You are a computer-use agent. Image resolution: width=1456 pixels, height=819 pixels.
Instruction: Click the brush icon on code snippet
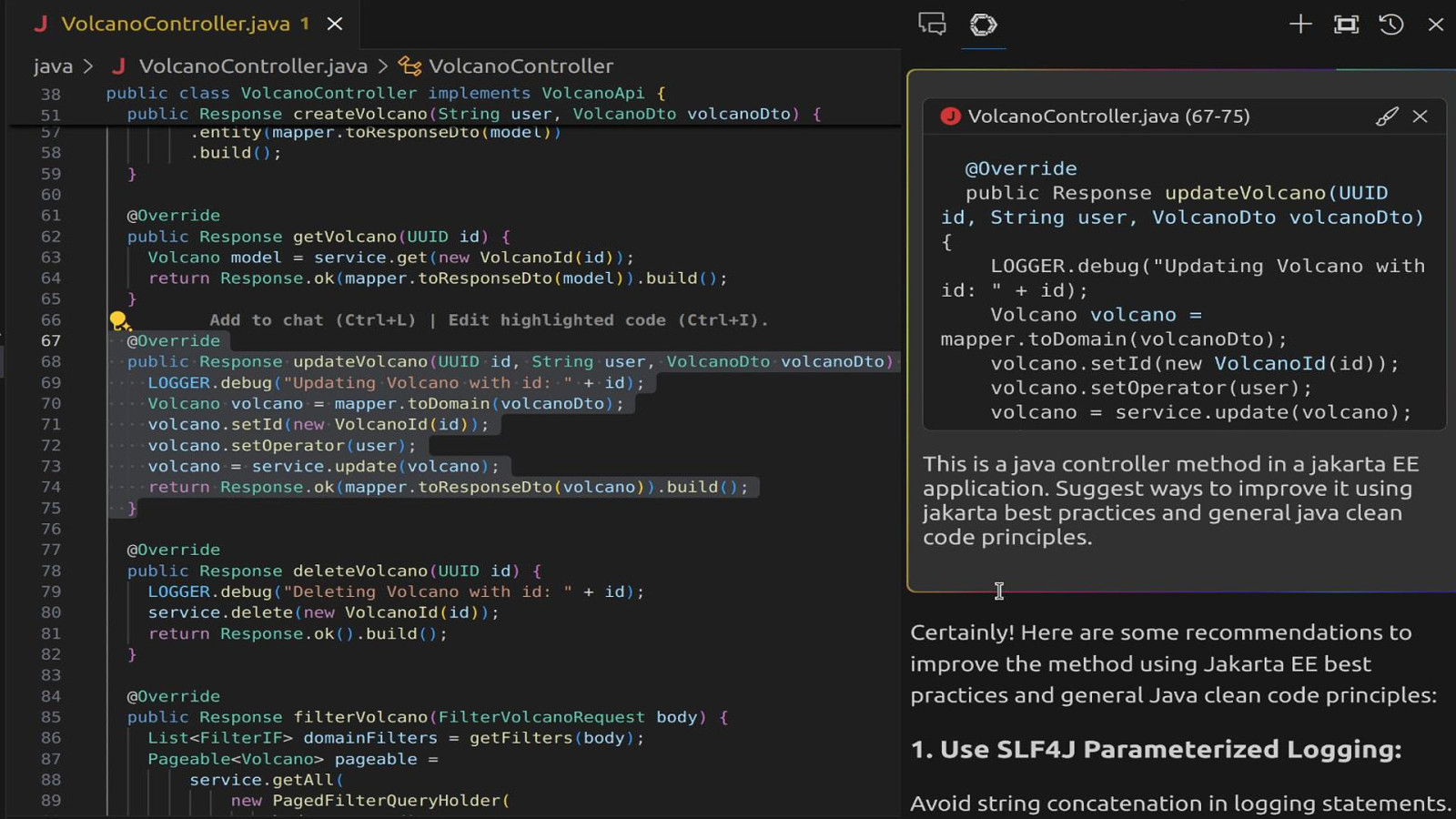[1386, 116]
